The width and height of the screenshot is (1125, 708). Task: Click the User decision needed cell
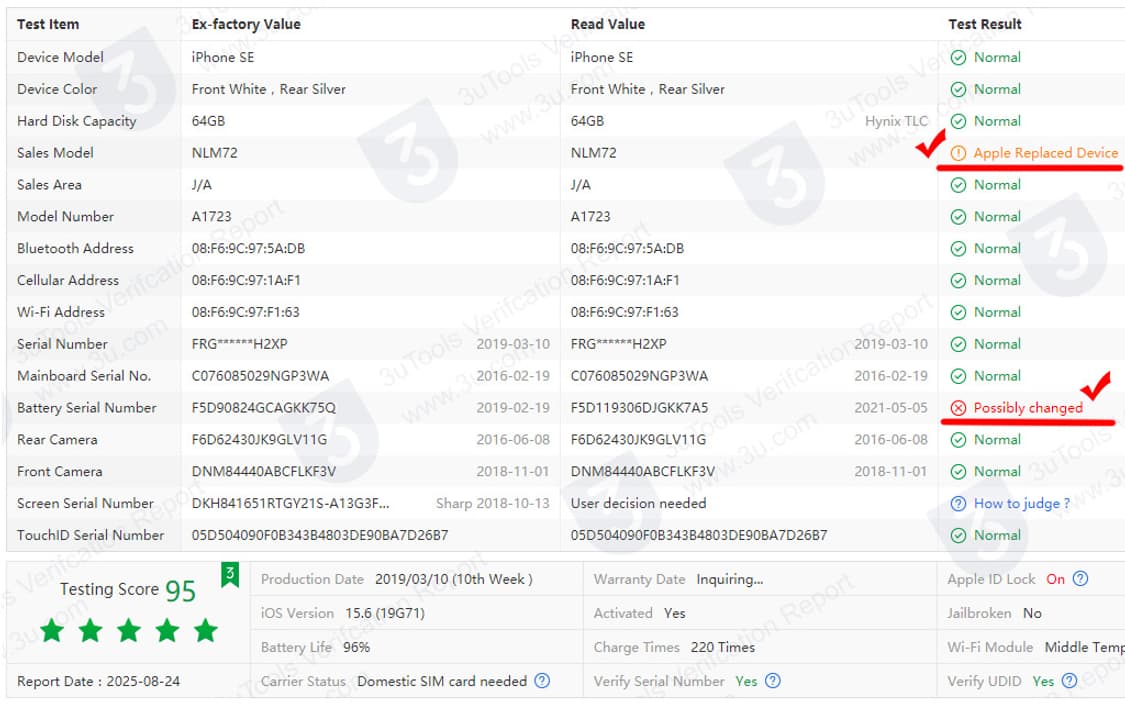tap(639, 504)
